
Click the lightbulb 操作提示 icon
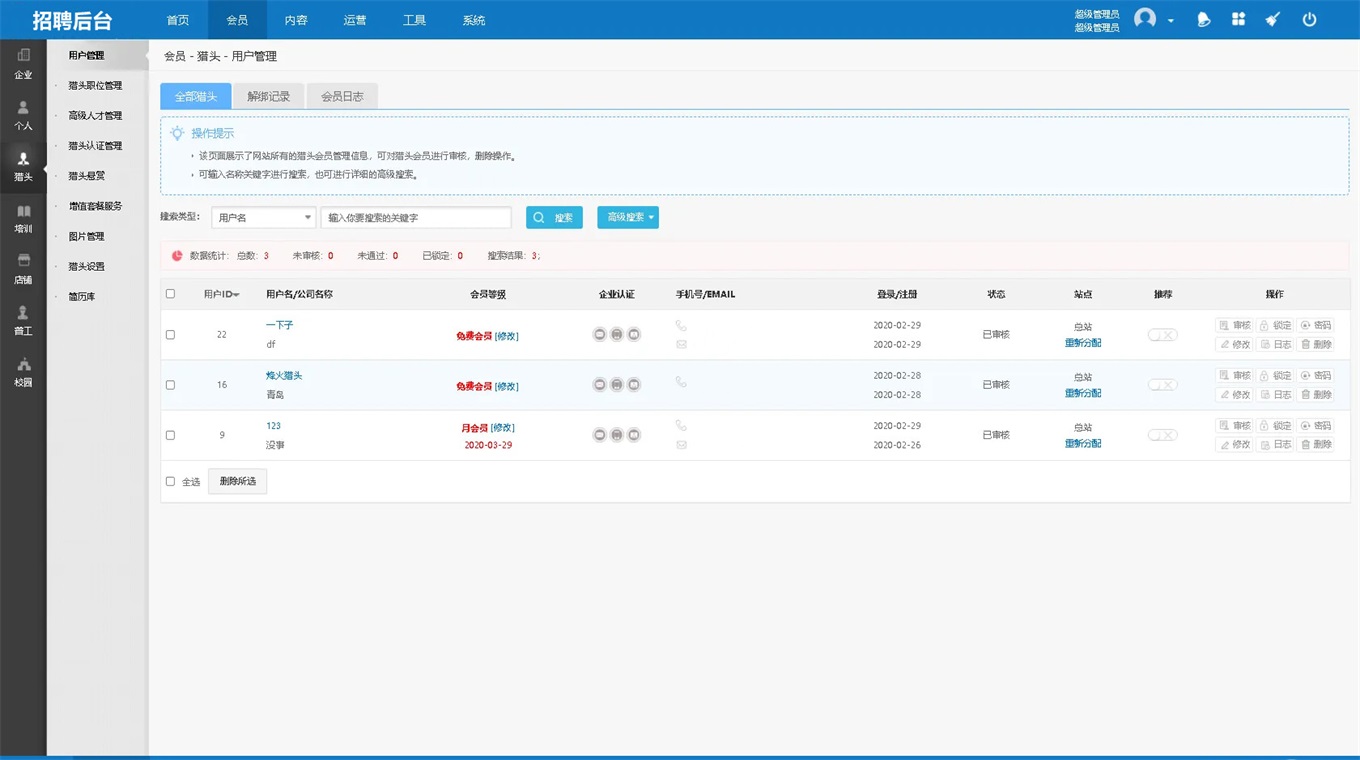pos(177,133)
